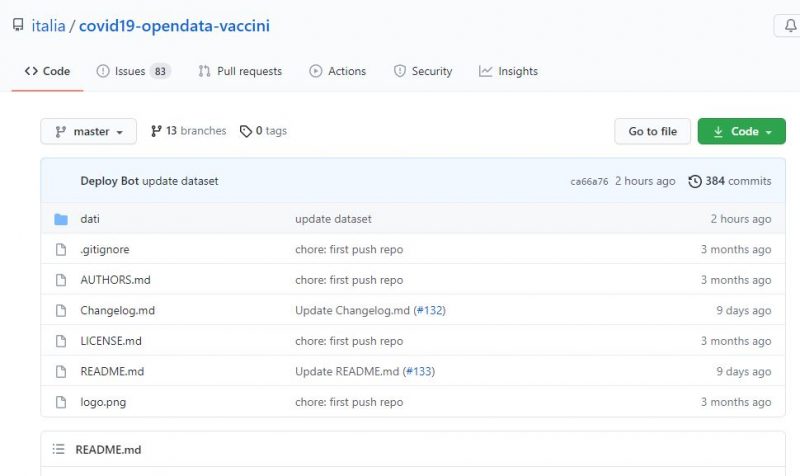800x476 pixels.
Task: Open the Changelog.md file
Action: point(117,310)
